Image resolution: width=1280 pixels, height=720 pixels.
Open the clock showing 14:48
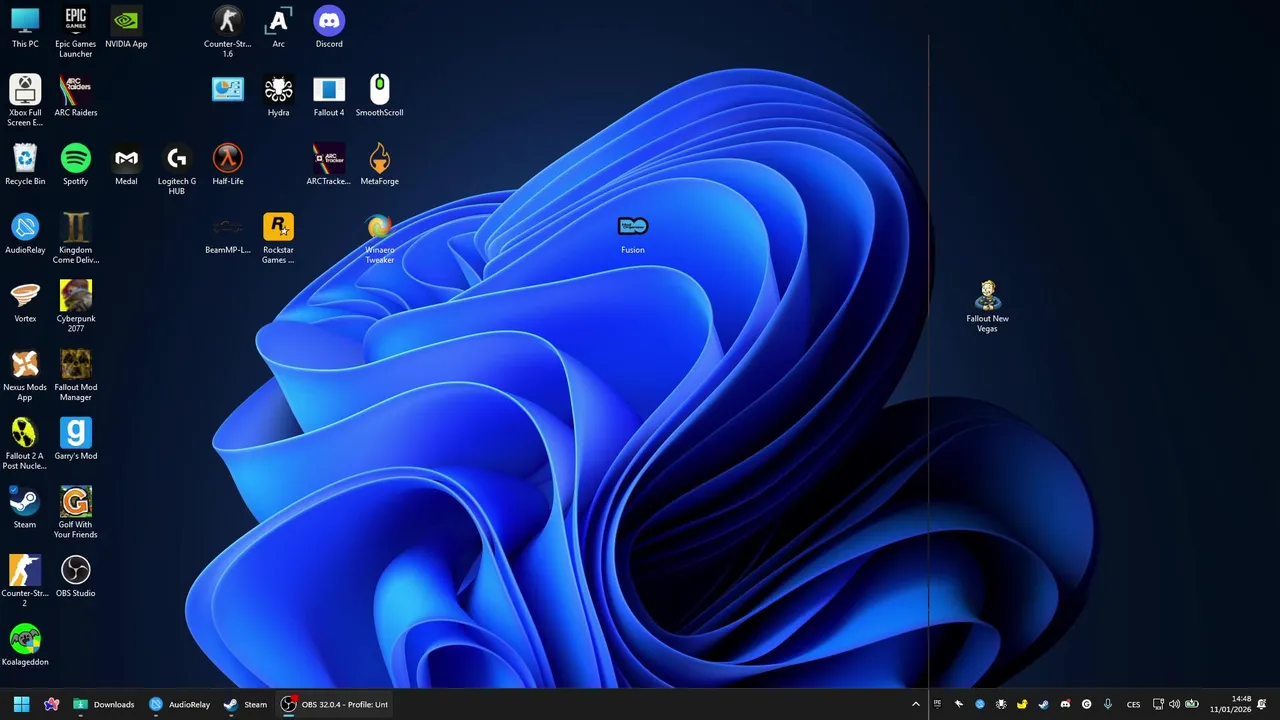1231,704
